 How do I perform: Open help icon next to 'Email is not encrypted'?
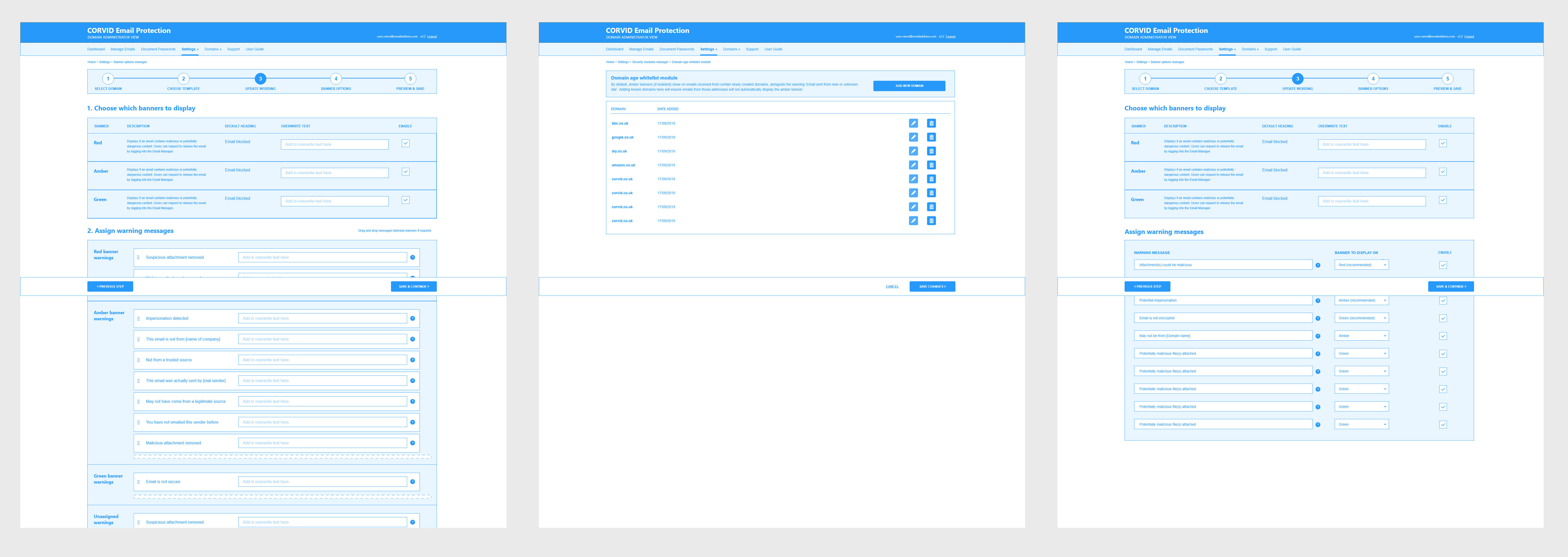[1318, 318]
